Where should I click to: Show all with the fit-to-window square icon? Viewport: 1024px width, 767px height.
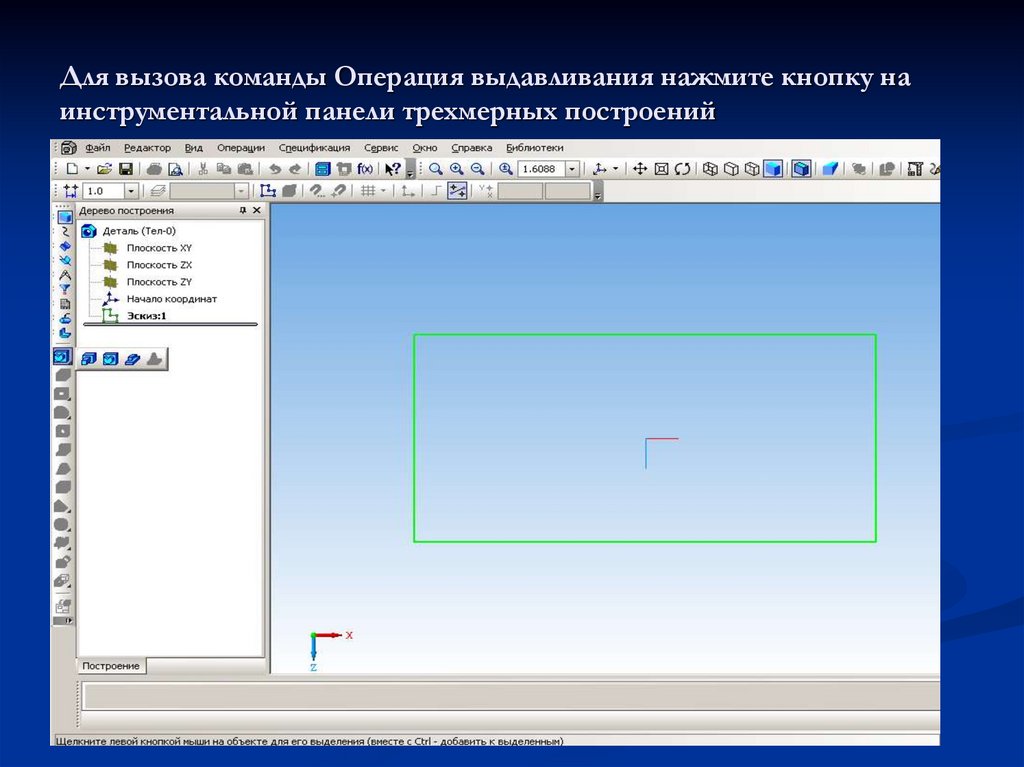tap(662, 169)
